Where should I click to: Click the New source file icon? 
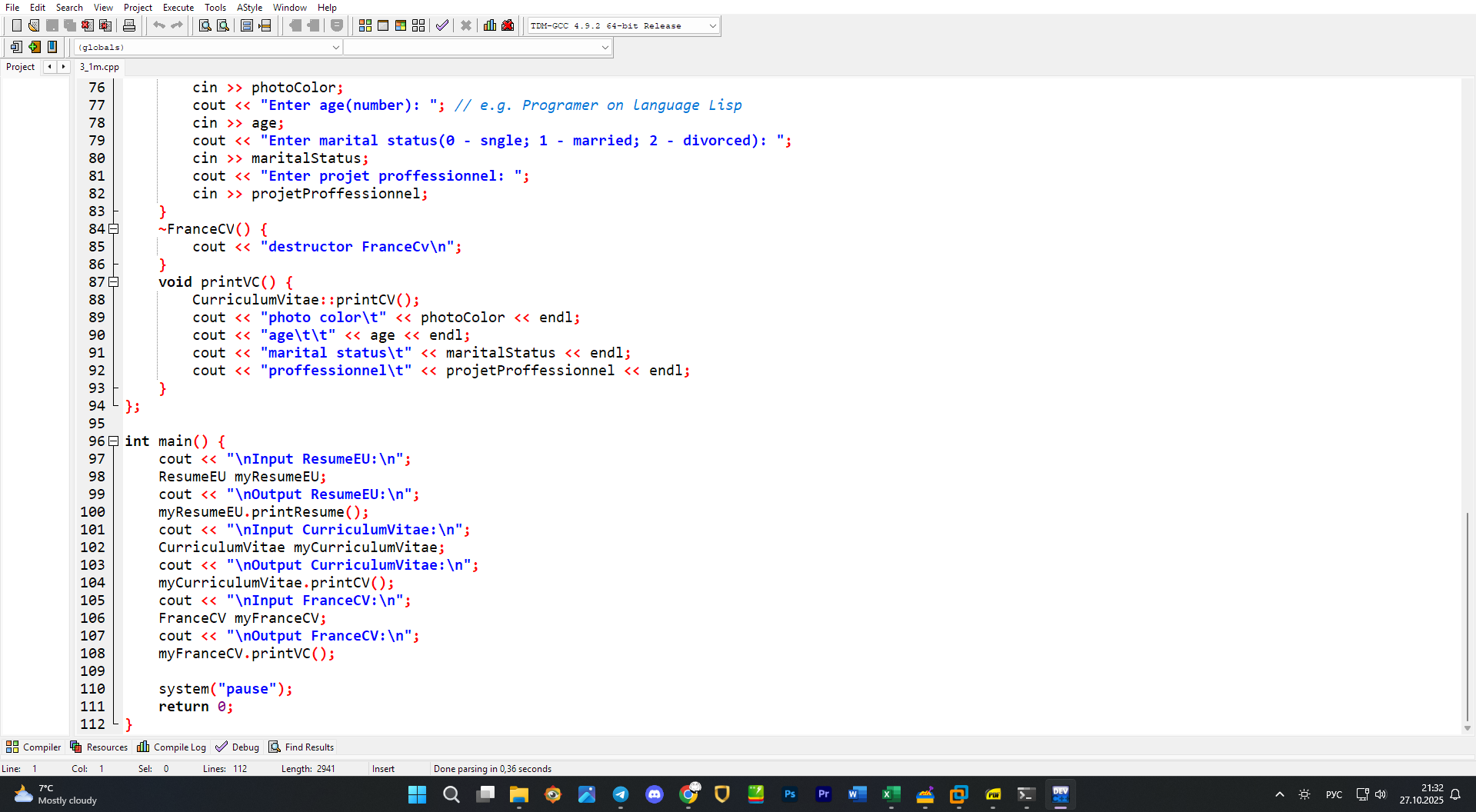tap(16, 25)
